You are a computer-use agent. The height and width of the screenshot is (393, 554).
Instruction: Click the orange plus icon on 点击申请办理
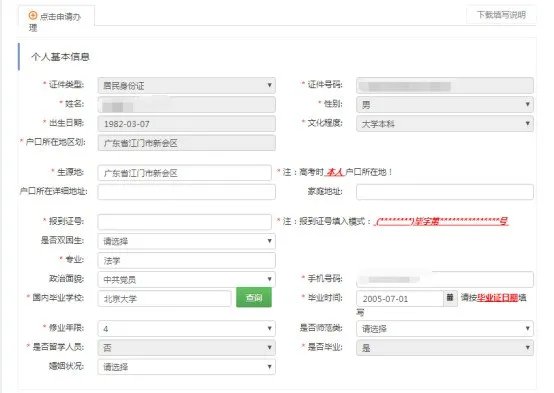pyautogui.click(x=33, y=15)
